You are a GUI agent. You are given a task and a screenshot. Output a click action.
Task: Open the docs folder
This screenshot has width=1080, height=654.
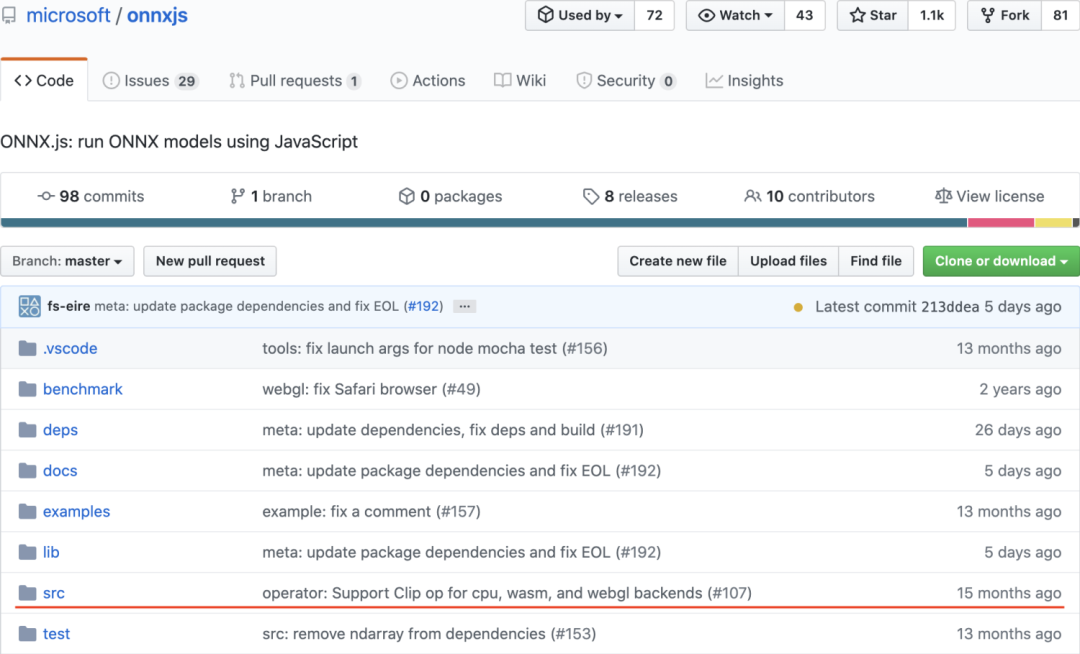tap(60, 470)
